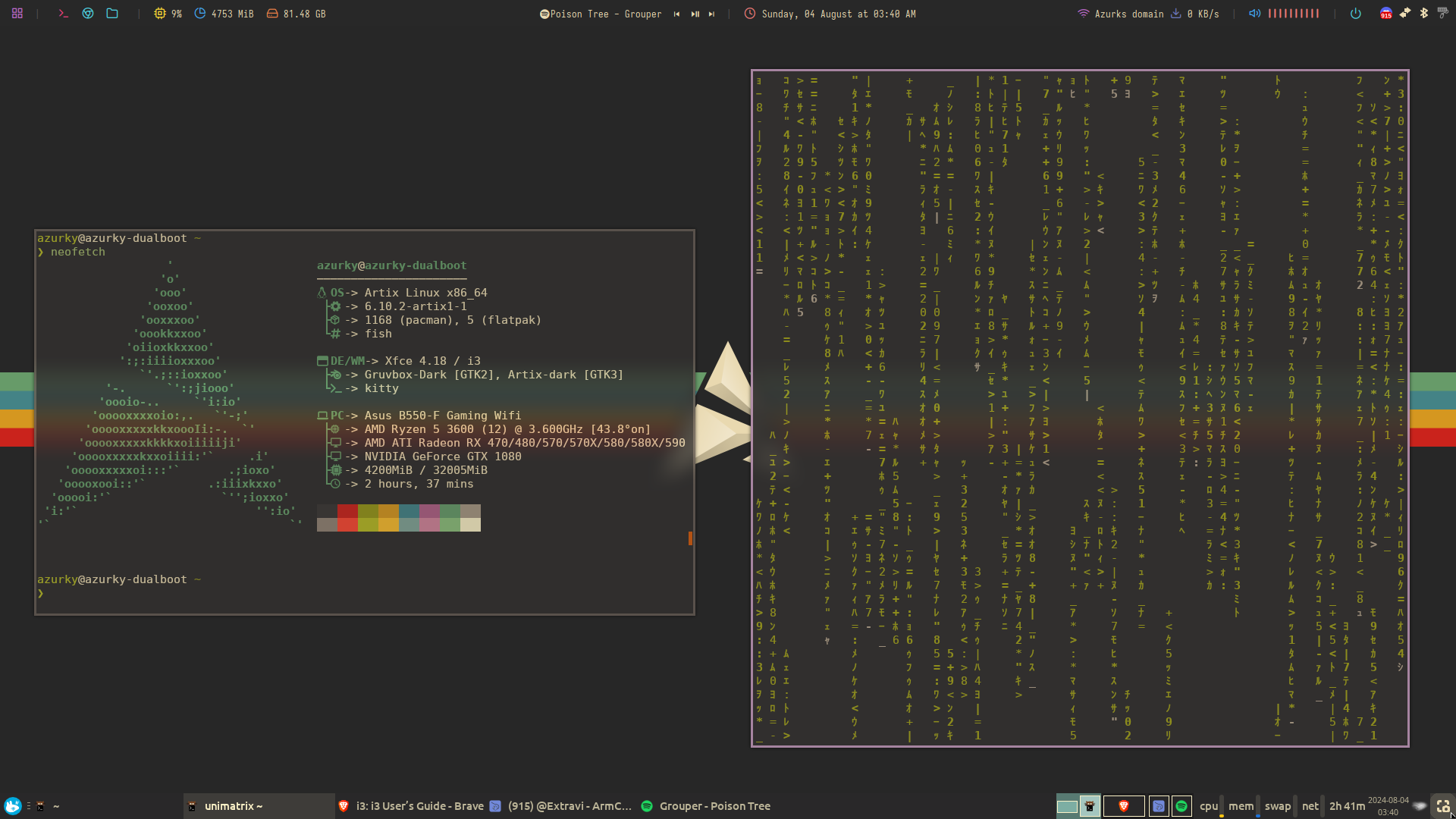This screenshot has width=1456, height=819.
Task: Open the applications menu at bottom-left
Action: click(x=13, y=806)
